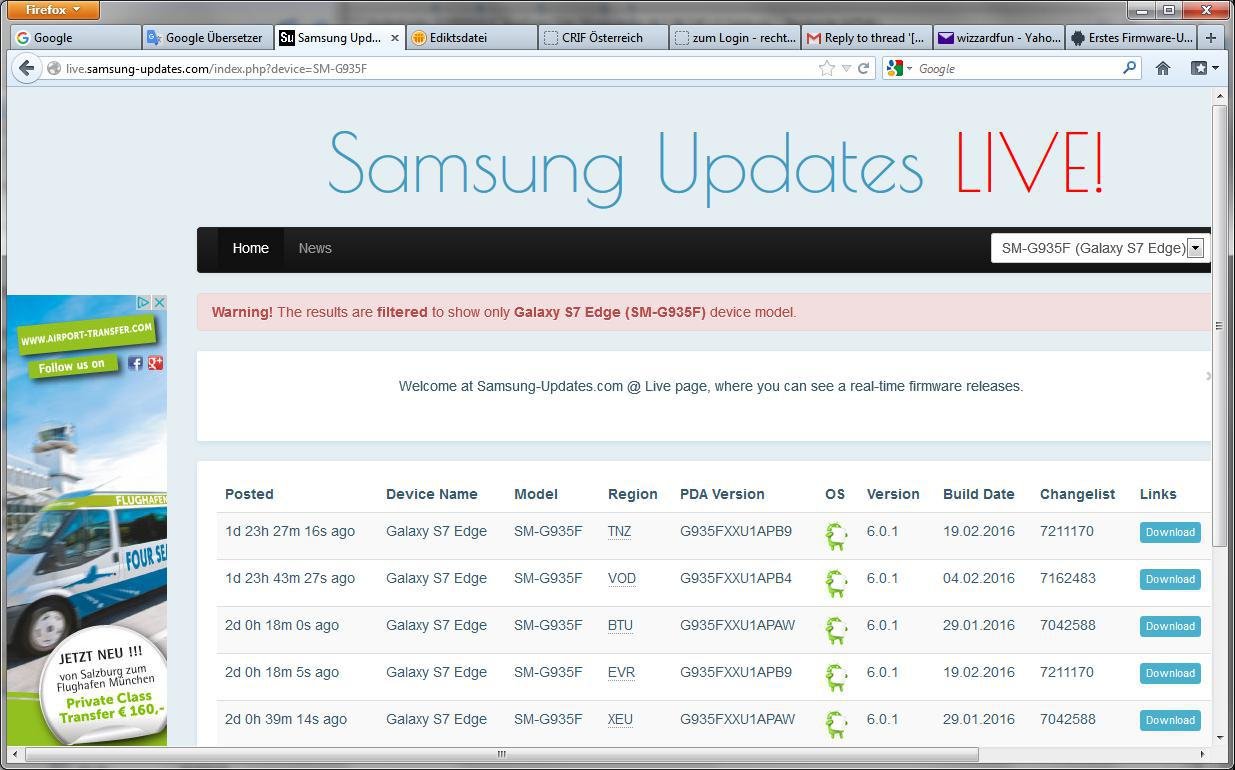Click Android icon in BTU row
Viewport: 1235px width, 770px height.
pyautogui.click(x=836, y=630)
